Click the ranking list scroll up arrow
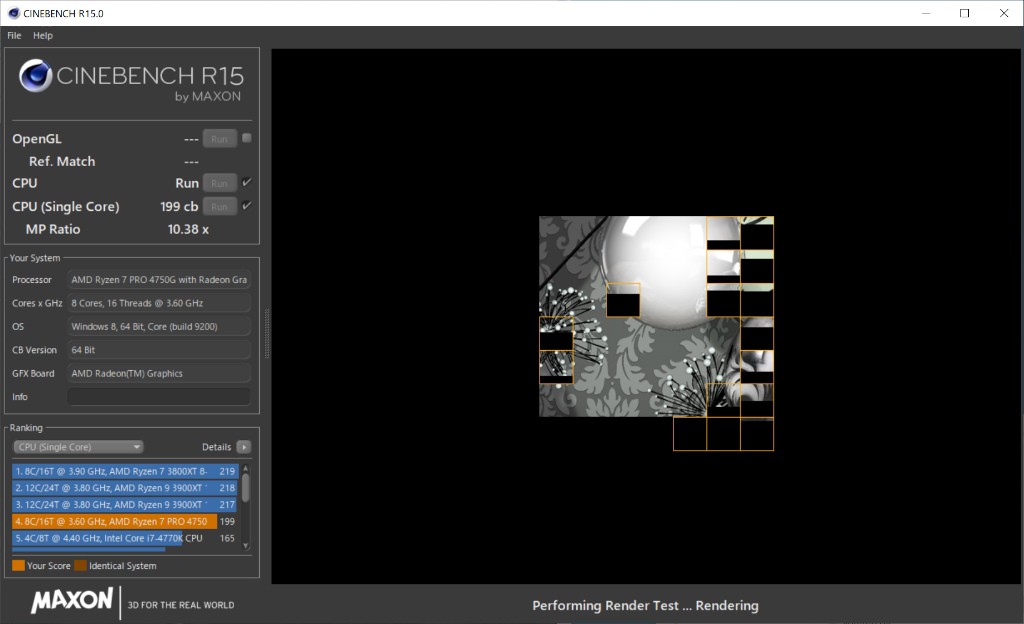 [x=246, y=469]
